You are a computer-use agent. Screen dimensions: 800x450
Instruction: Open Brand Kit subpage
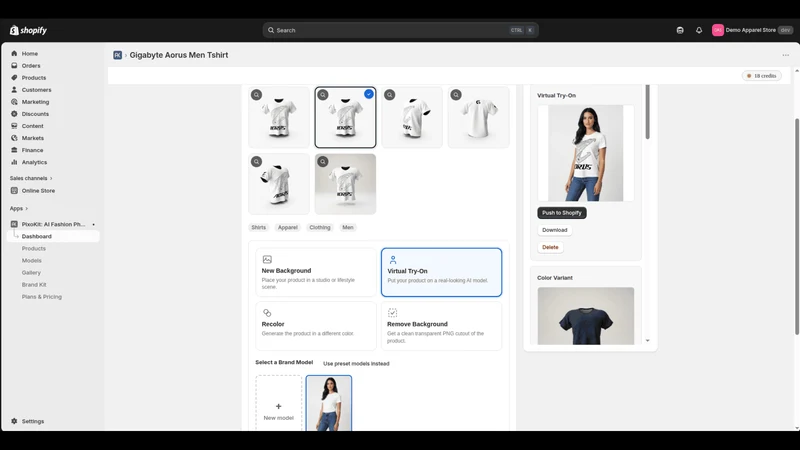[34, 285]
